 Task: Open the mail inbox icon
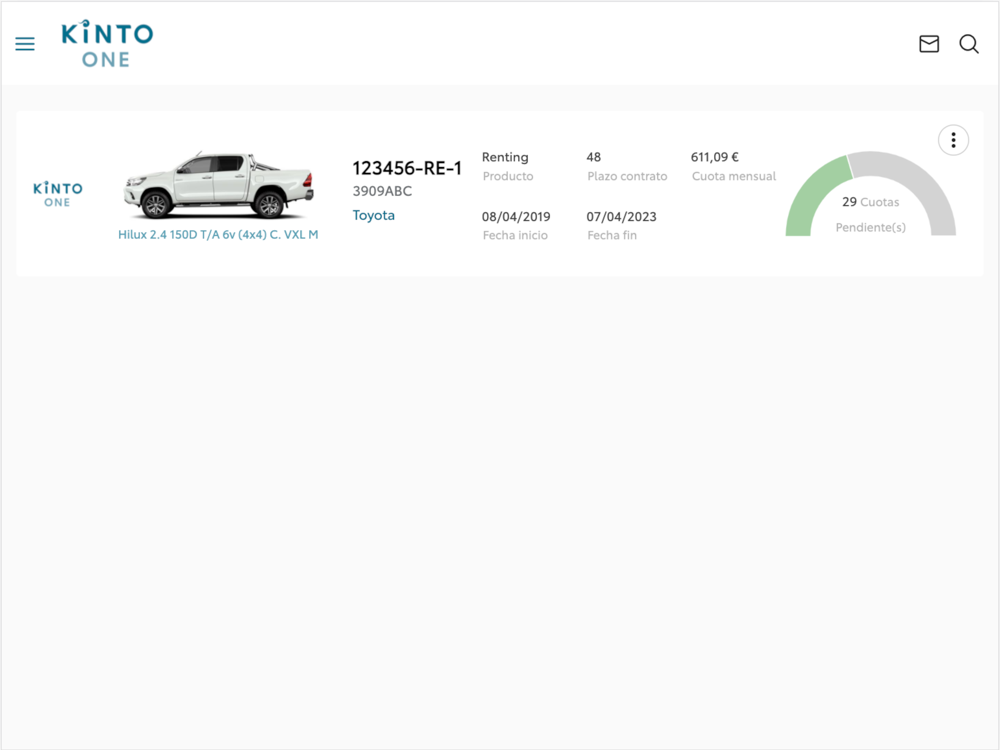pyautogui.click(x=929, y=44)
